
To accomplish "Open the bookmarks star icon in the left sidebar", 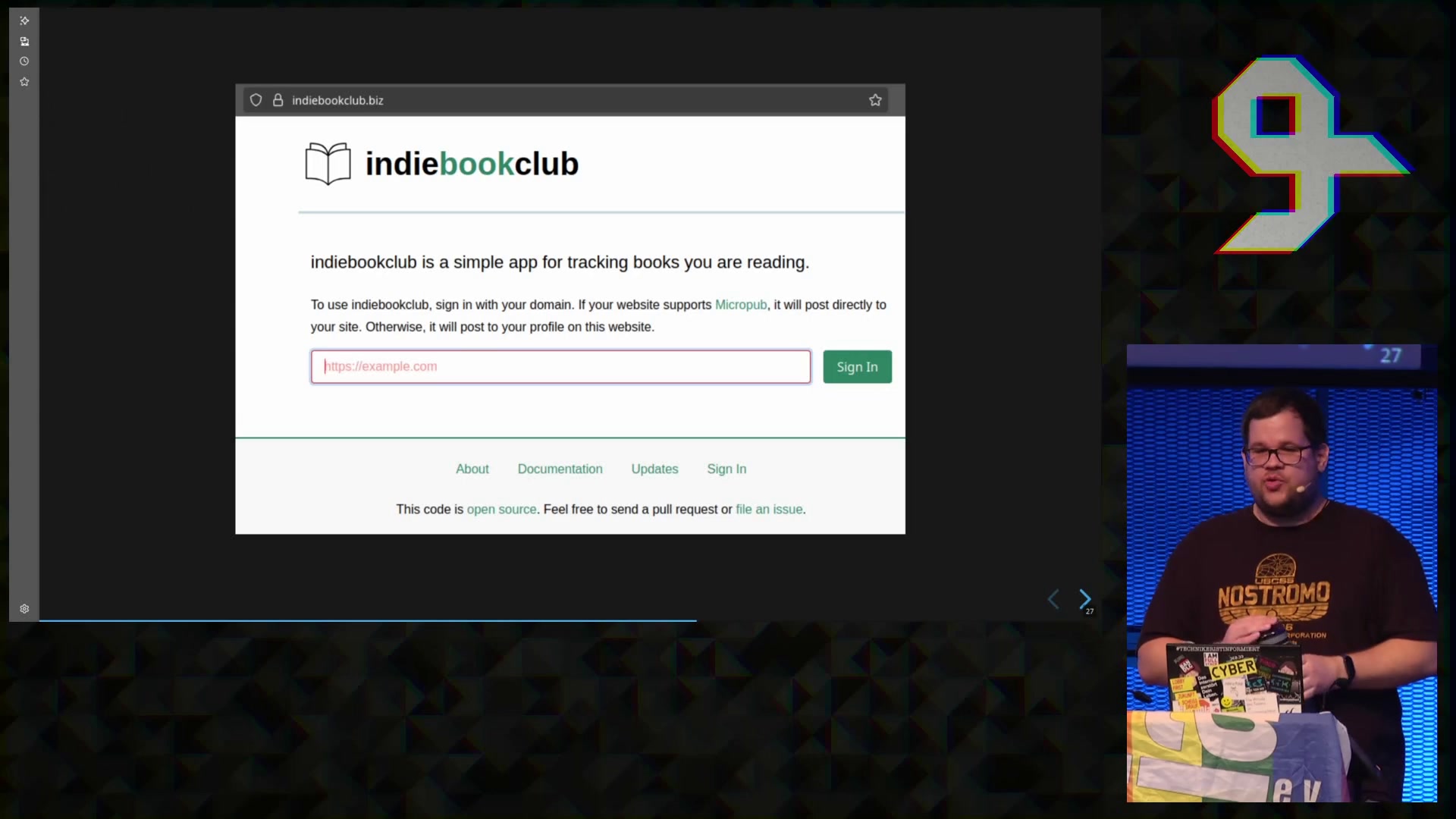I will click(24, 81).
